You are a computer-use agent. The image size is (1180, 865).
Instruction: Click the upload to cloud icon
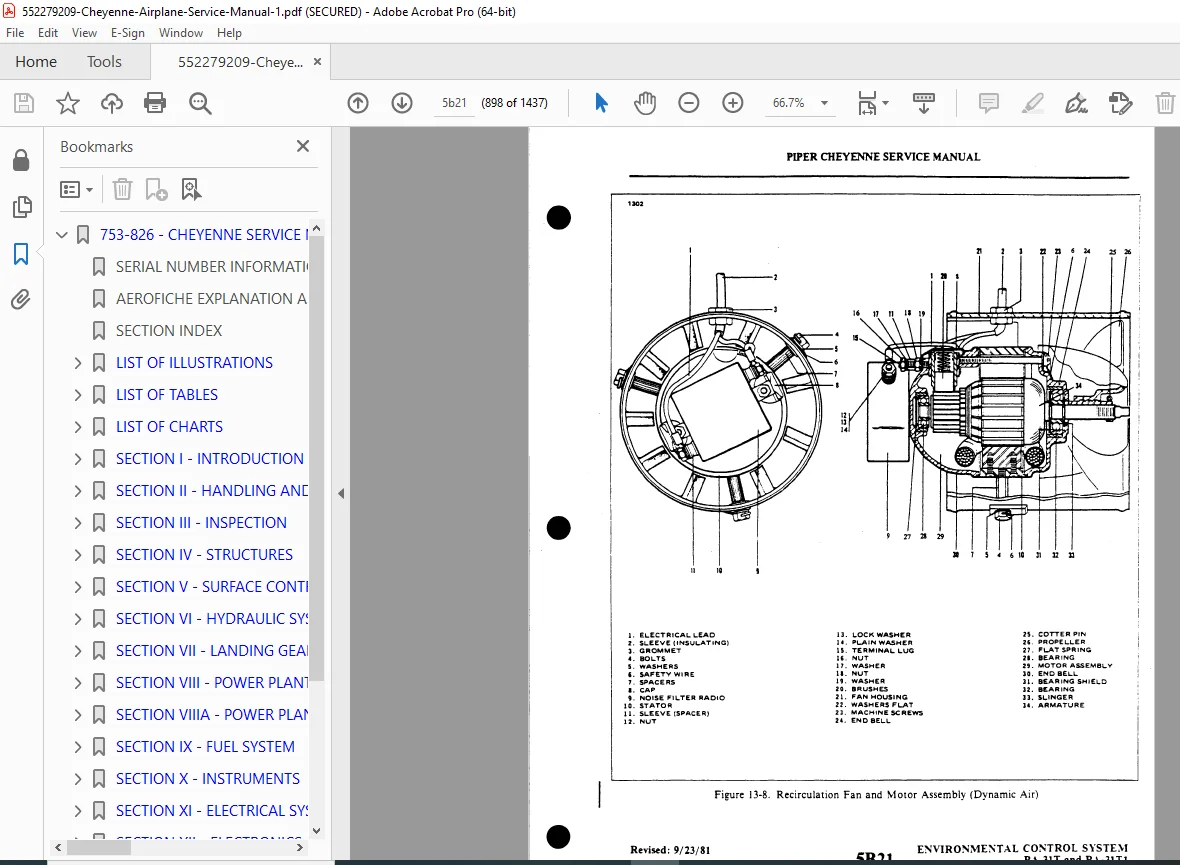click(x=112, y=103)
